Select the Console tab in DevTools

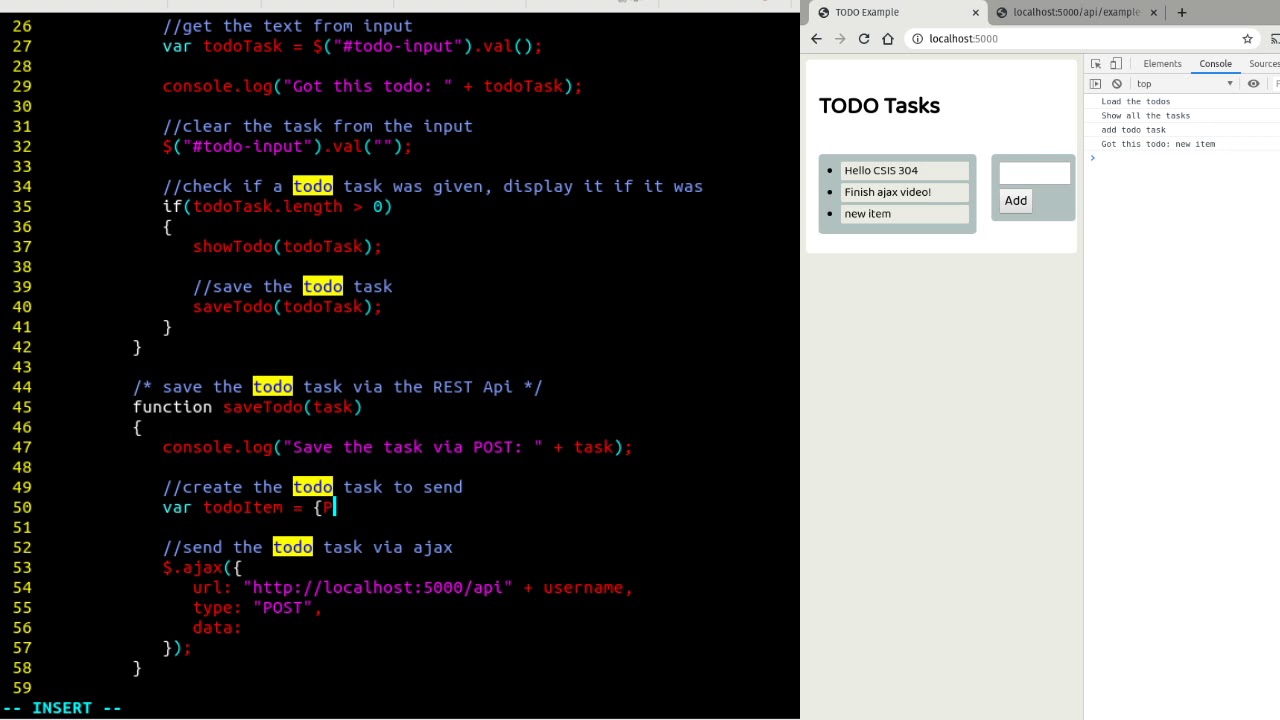[1216, 64]
